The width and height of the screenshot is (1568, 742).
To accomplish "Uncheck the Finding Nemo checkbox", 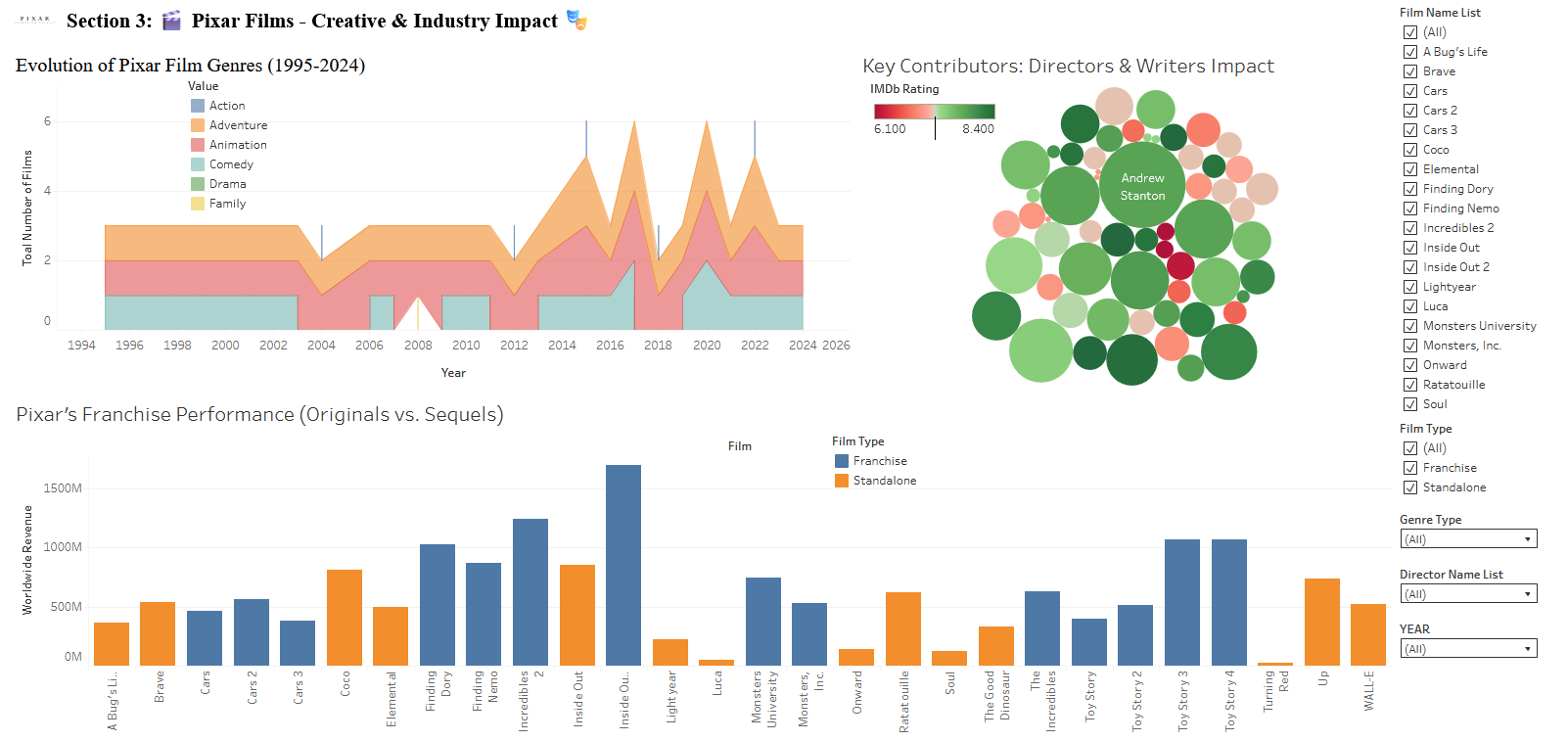I will click(x=1410, y=209).
